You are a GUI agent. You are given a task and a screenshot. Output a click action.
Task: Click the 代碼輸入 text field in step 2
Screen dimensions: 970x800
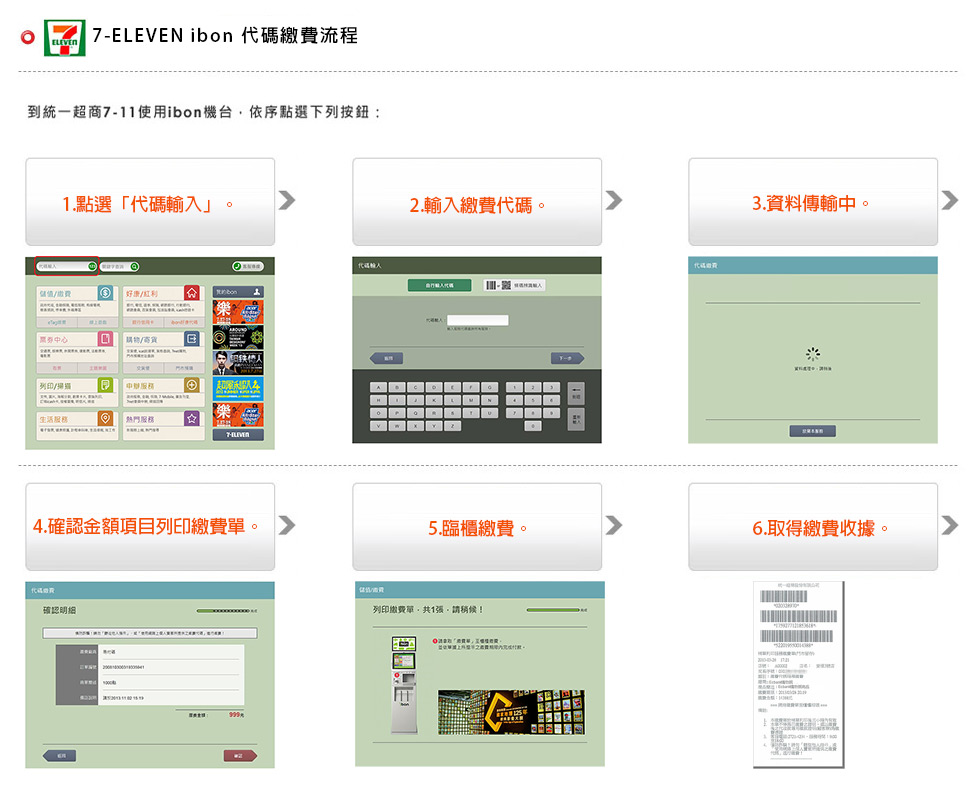tap(477, 320)
